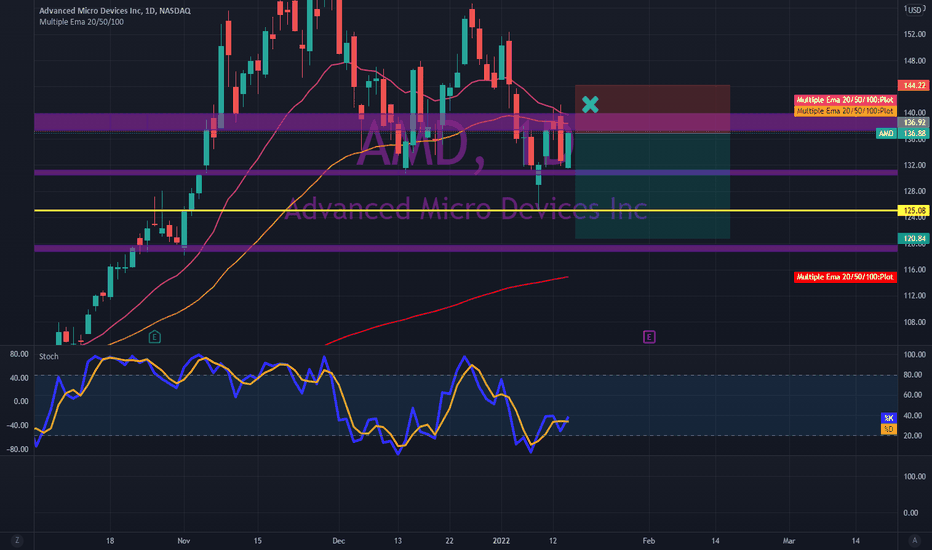Click the pink Multiple Ema Plot label
Screen dimensions: 932x550
tap(845, 100)
